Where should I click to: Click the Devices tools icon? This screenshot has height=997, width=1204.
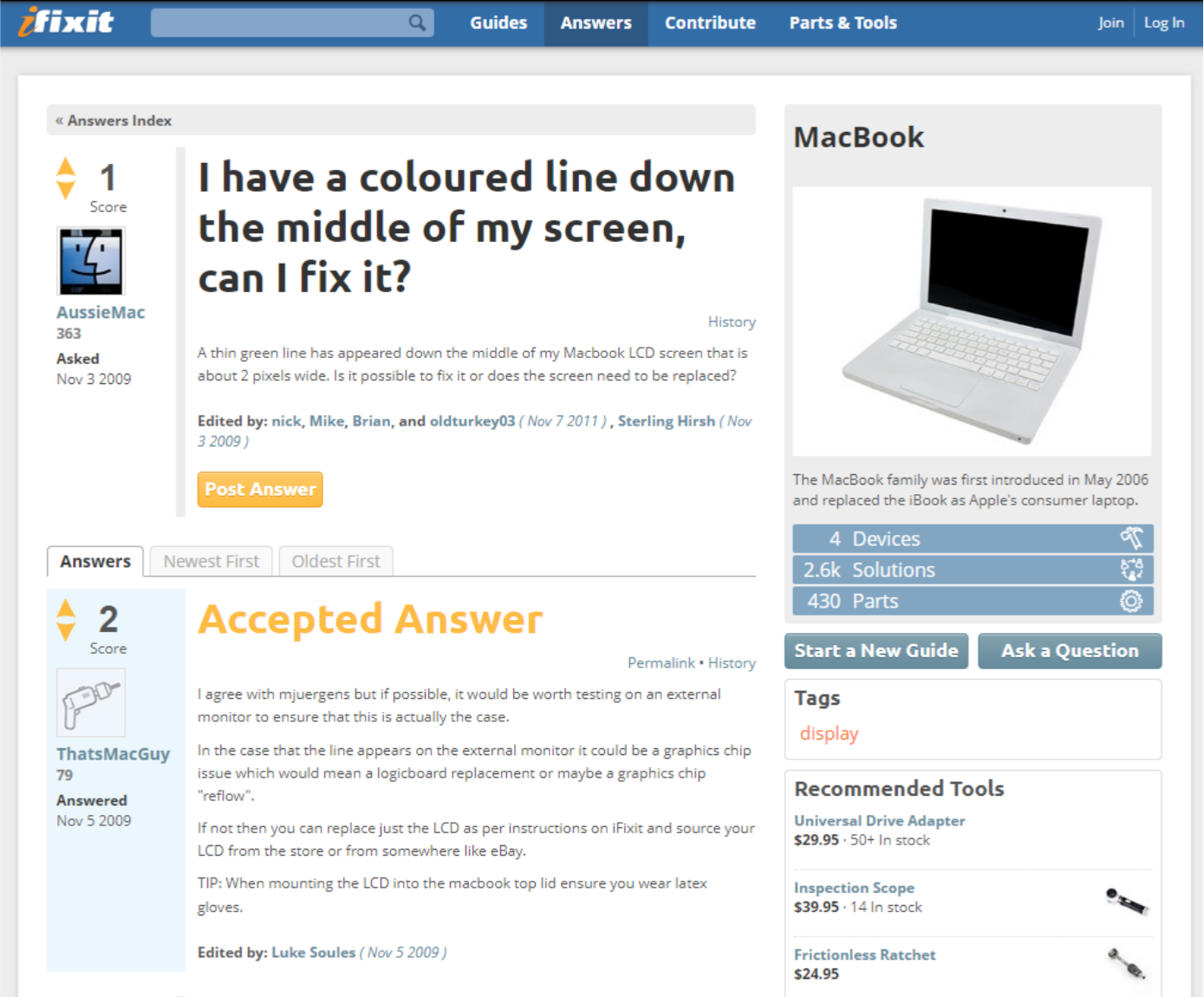tap(1131, 538)
